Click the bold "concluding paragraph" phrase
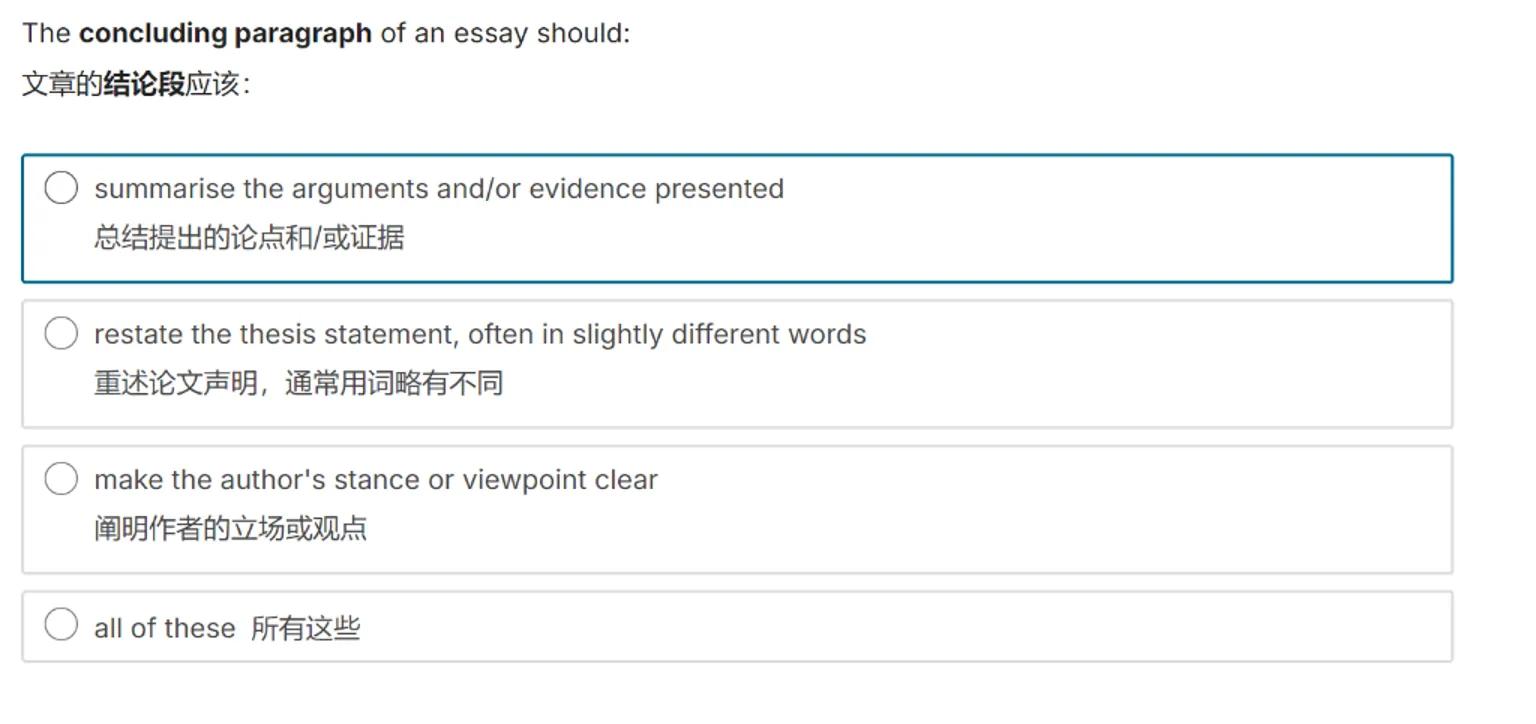 (225, 33)
